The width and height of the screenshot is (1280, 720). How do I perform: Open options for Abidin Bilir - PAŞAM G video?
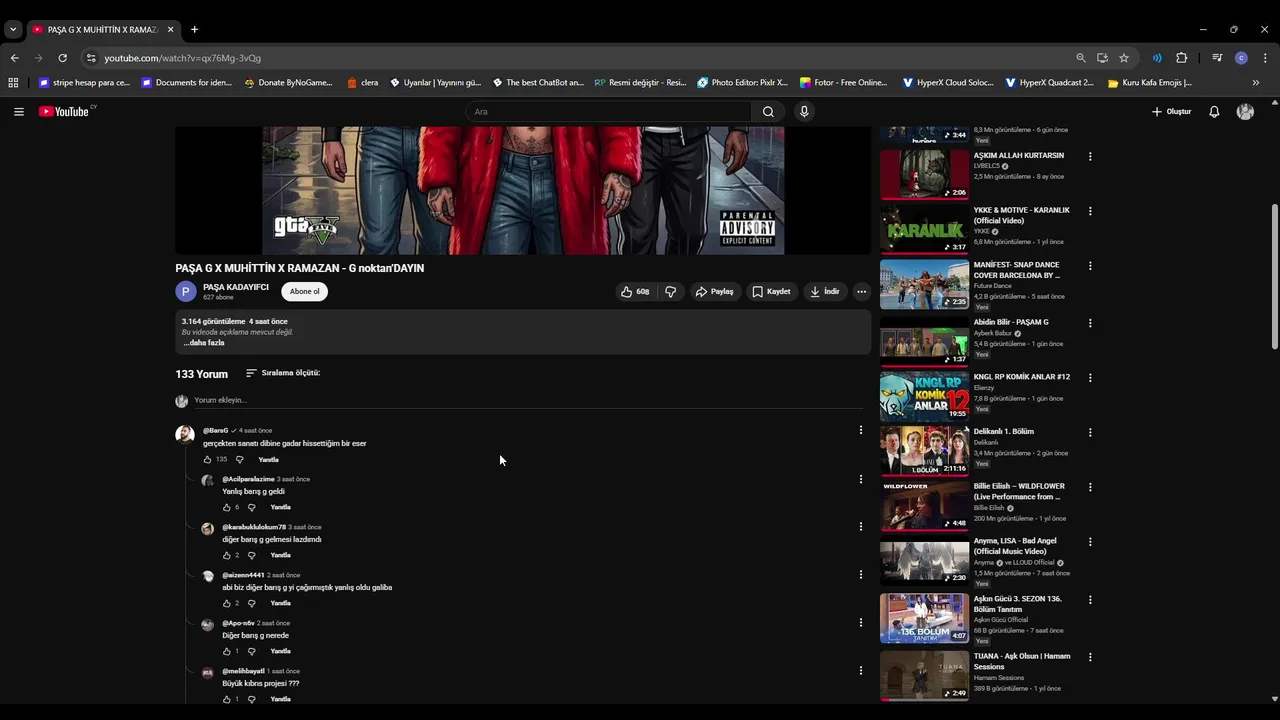pos(1090,323)
